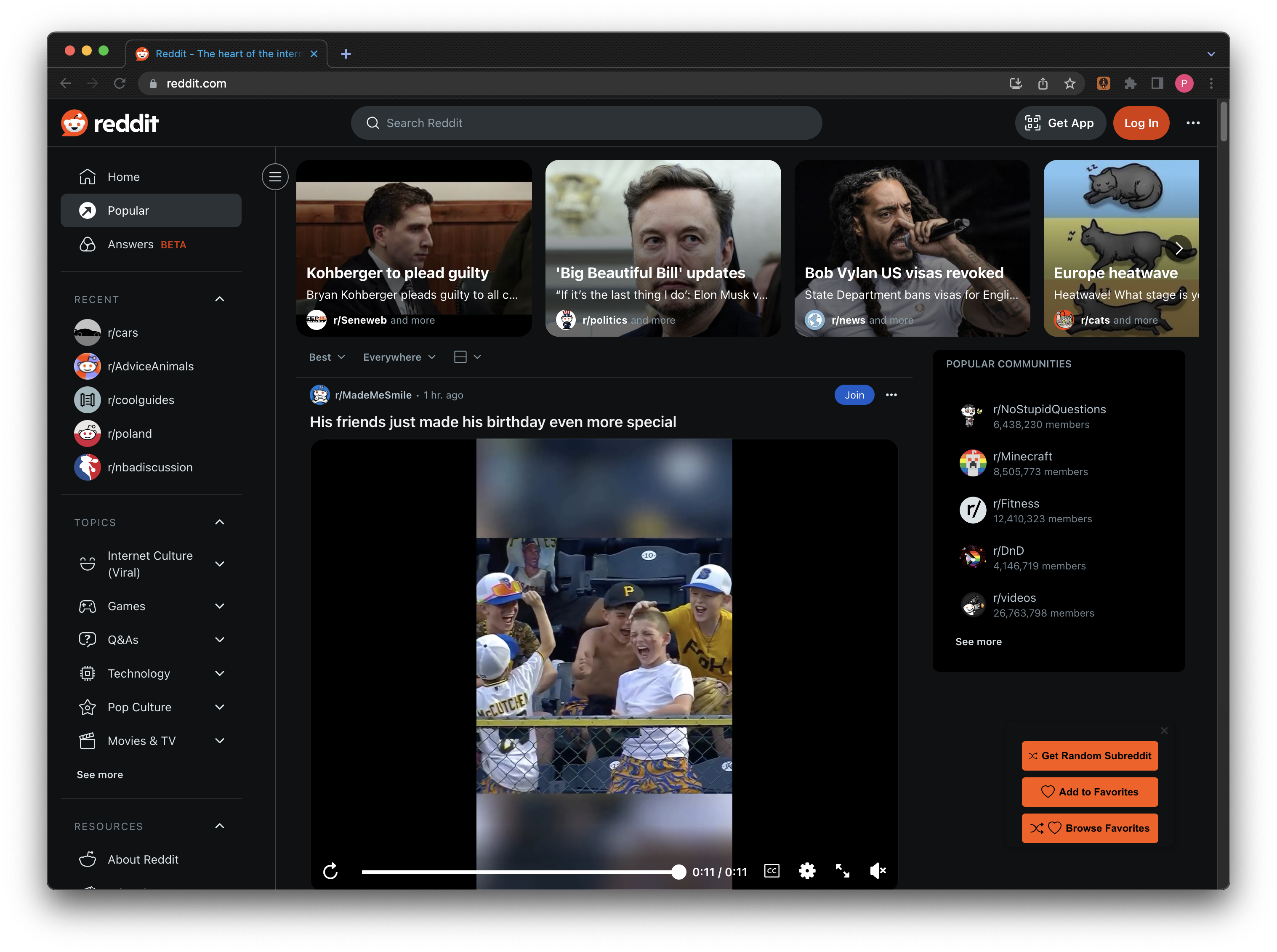Viewport: 1277px width, 952px height.
Task: Open the birthday post title
Action: click(493, 422)
